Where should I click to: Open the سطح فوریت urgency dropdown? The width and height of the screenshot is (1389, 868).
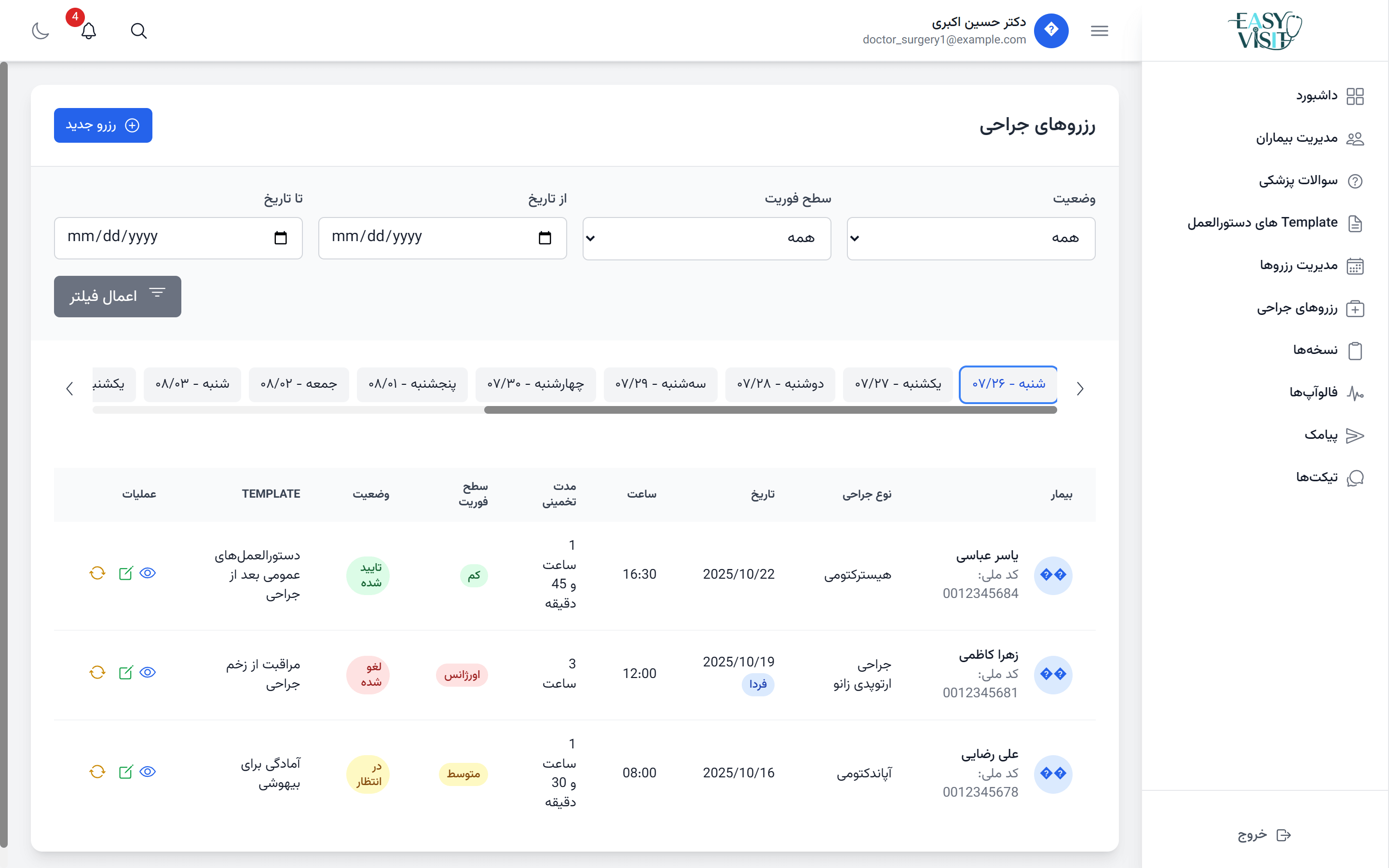pyautogui.click(x=707, y=238)
